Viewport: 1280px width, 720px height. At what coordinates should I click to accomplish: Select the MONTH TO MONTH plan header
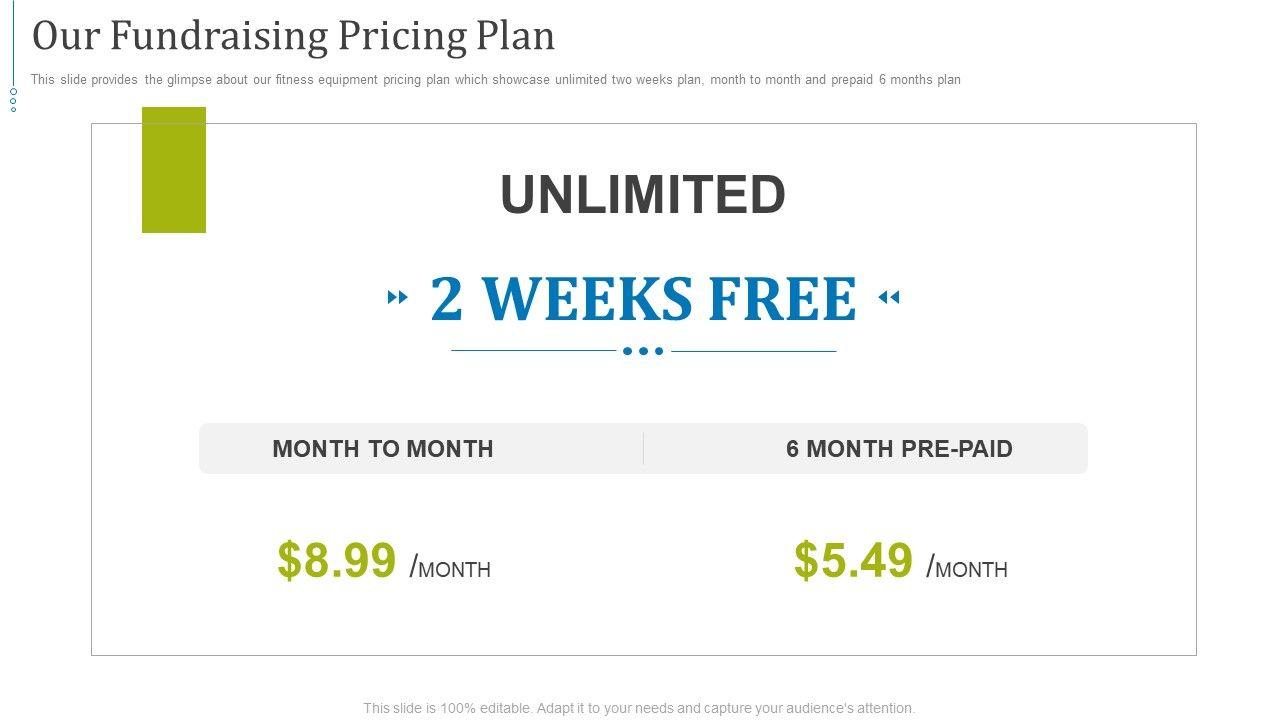[383, 449]
